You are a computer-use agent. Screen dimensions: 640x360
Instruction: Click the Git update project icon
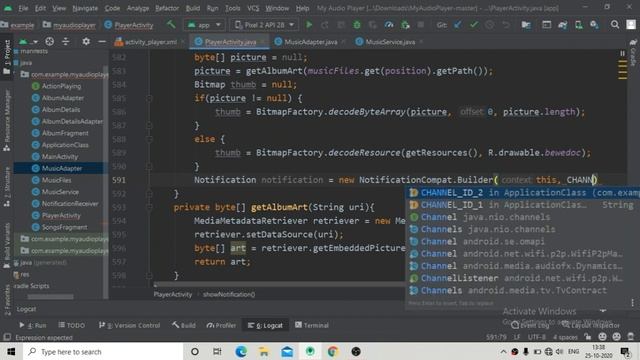click(458, 25)
